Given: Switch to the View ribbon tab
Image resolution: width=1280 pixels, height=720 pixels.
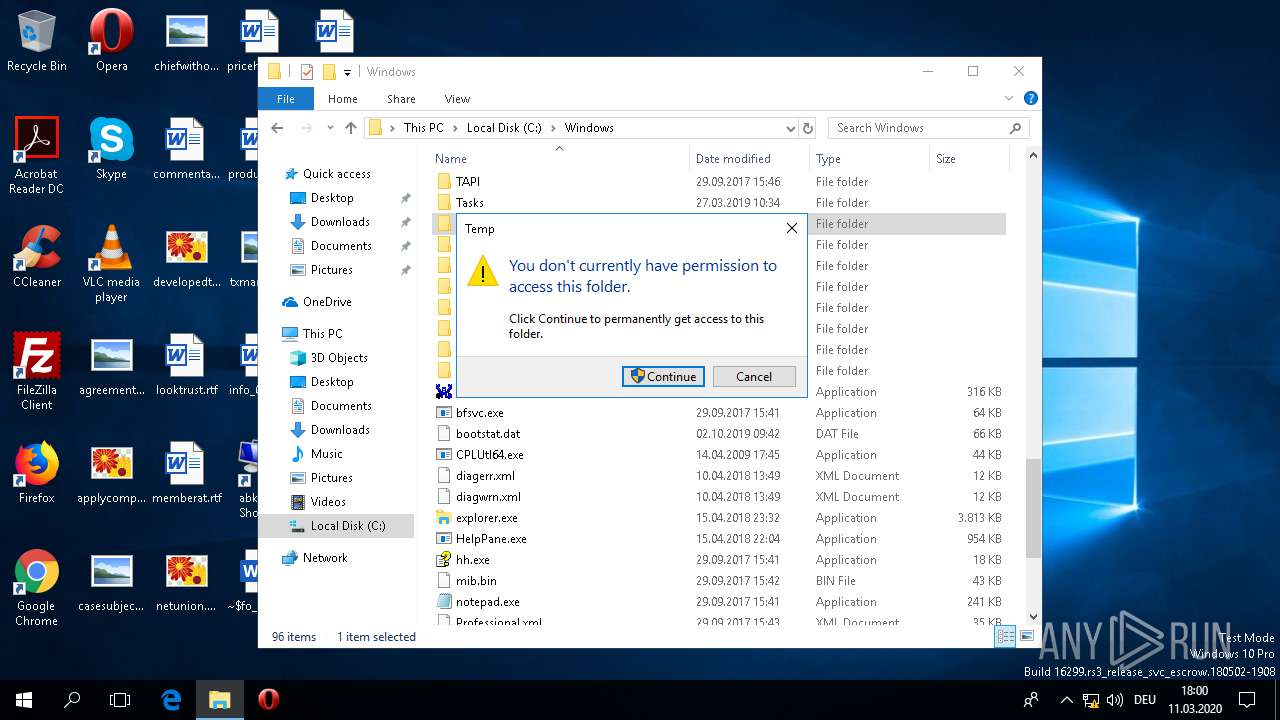Looking at the screenshot, I should 457,99.
